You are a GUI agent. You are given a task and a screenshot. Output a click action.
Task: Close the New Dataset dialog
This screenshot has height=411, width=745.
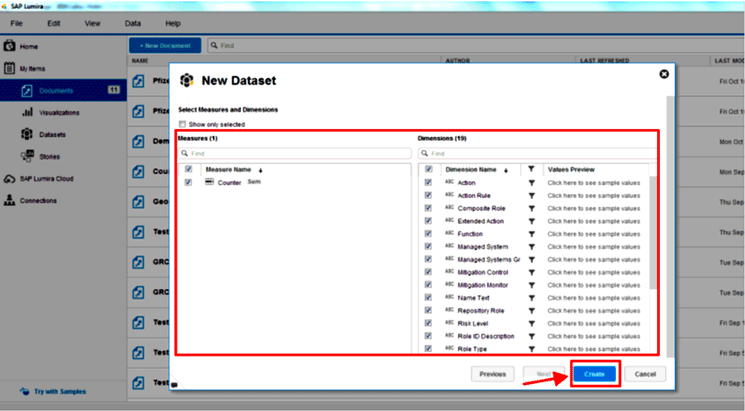[664, 74]
